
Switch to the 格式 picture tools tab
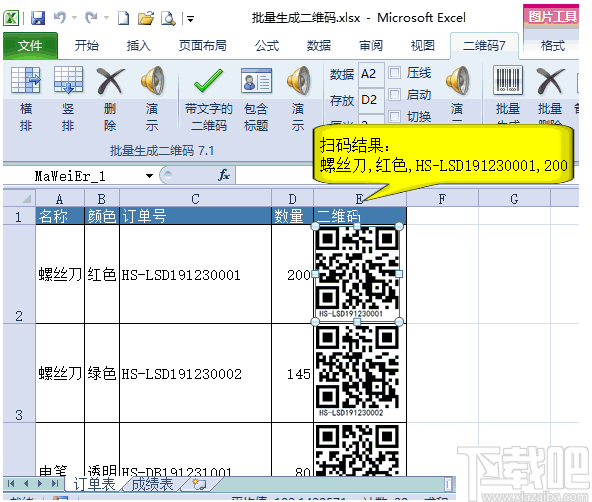tap(553, 46)
